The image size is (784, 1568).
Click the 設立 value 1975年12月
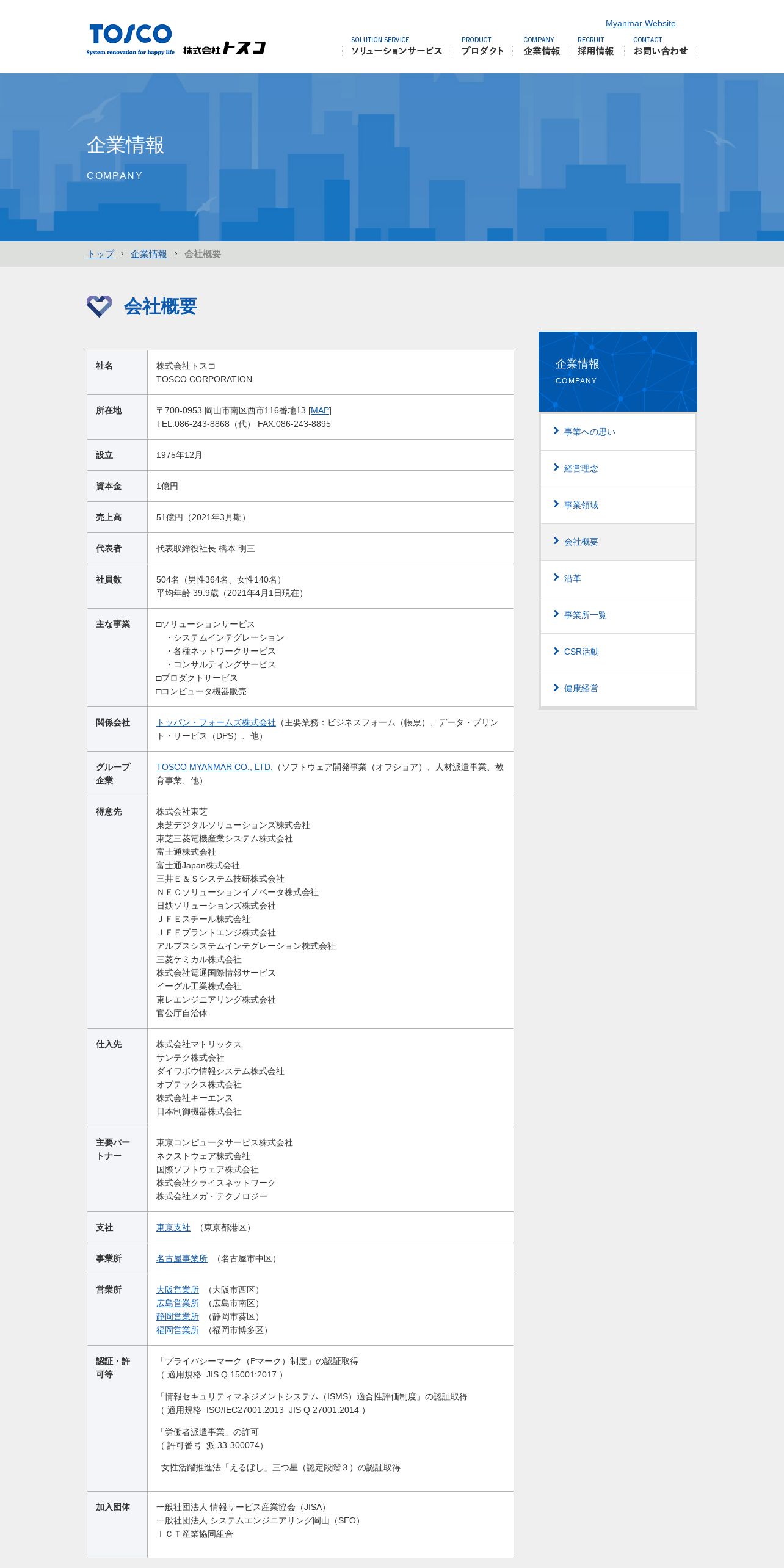coord(180,455)
